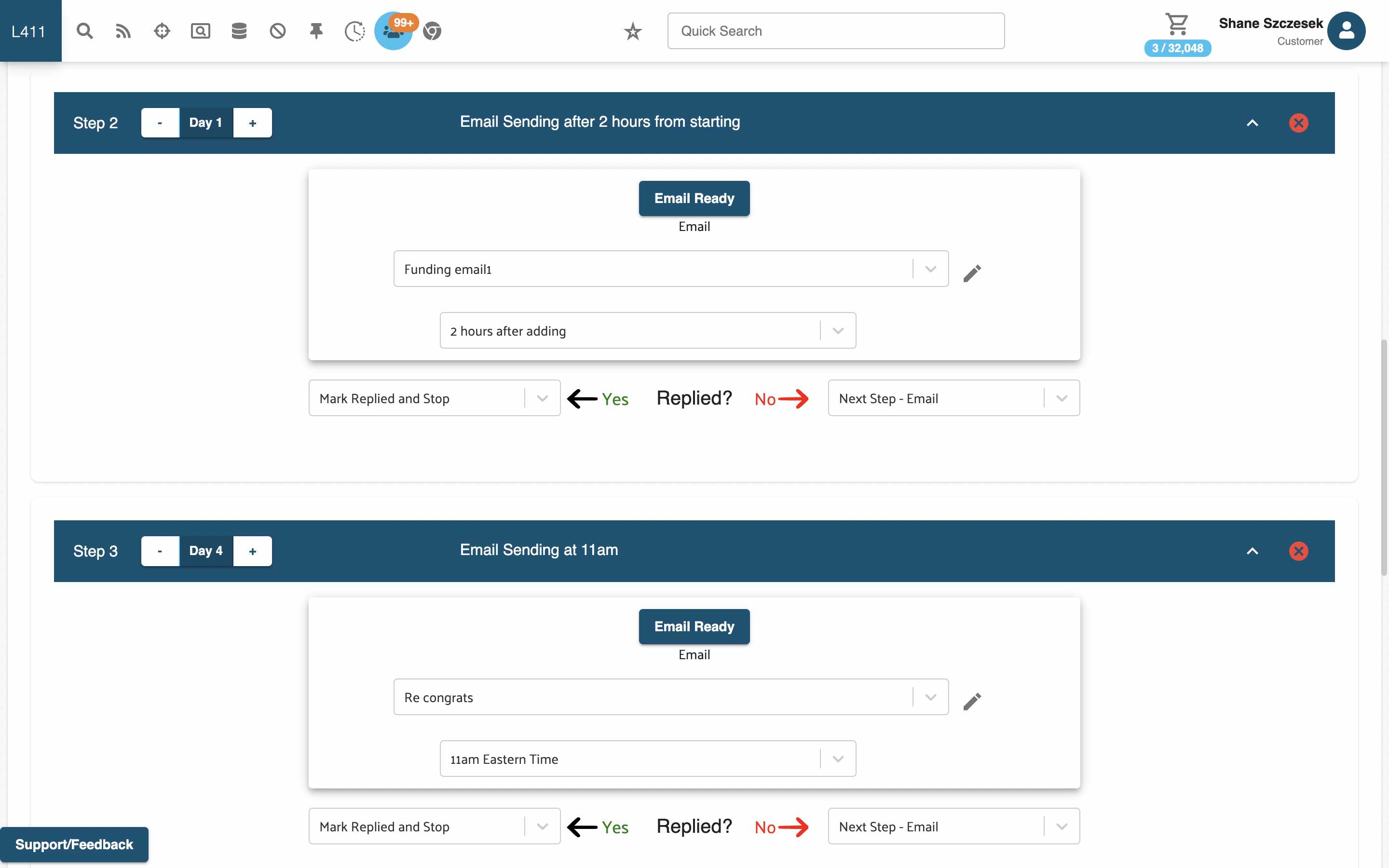This screenshot has height=868, width=1389.
Task: Click the RSS feed icon
Action: click(123, 30)
